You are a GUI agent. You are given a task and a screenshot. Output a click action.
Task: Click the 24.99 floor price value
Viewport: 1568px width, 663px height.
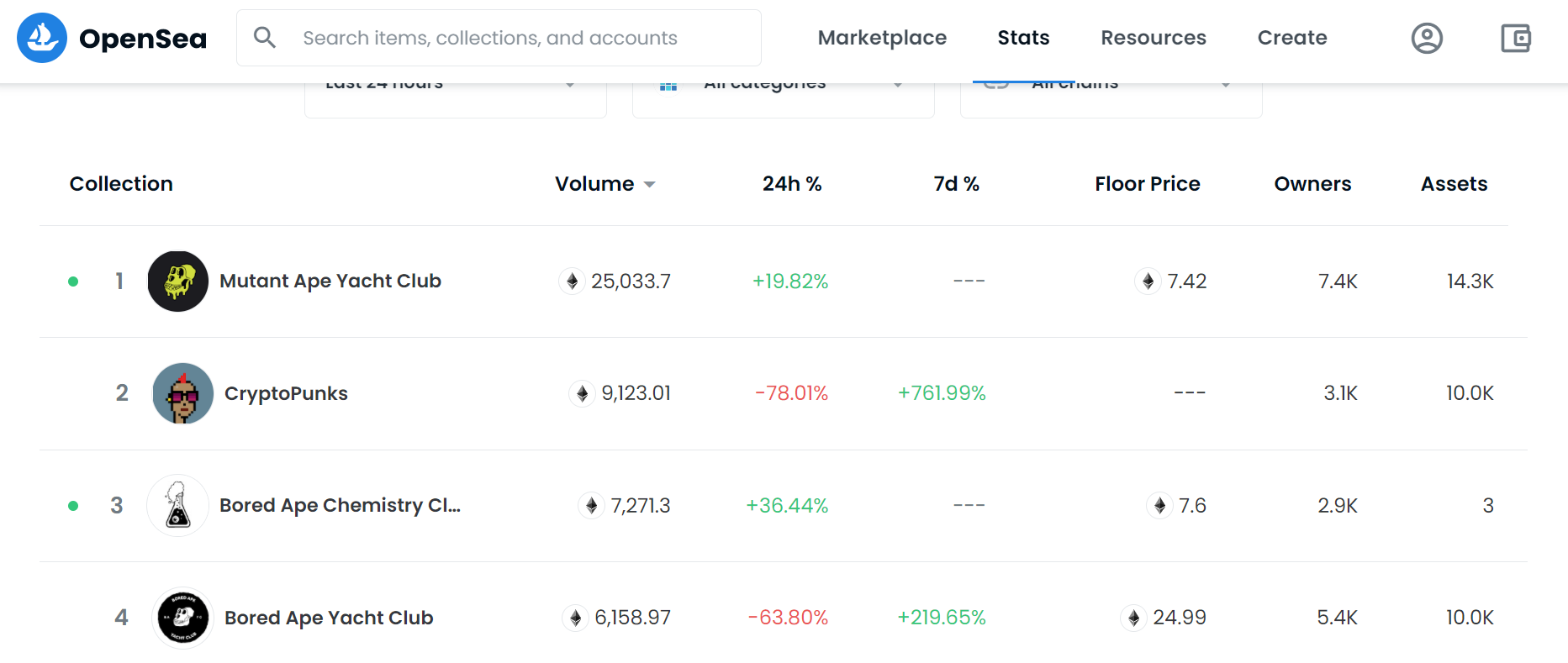(1180, 618)
